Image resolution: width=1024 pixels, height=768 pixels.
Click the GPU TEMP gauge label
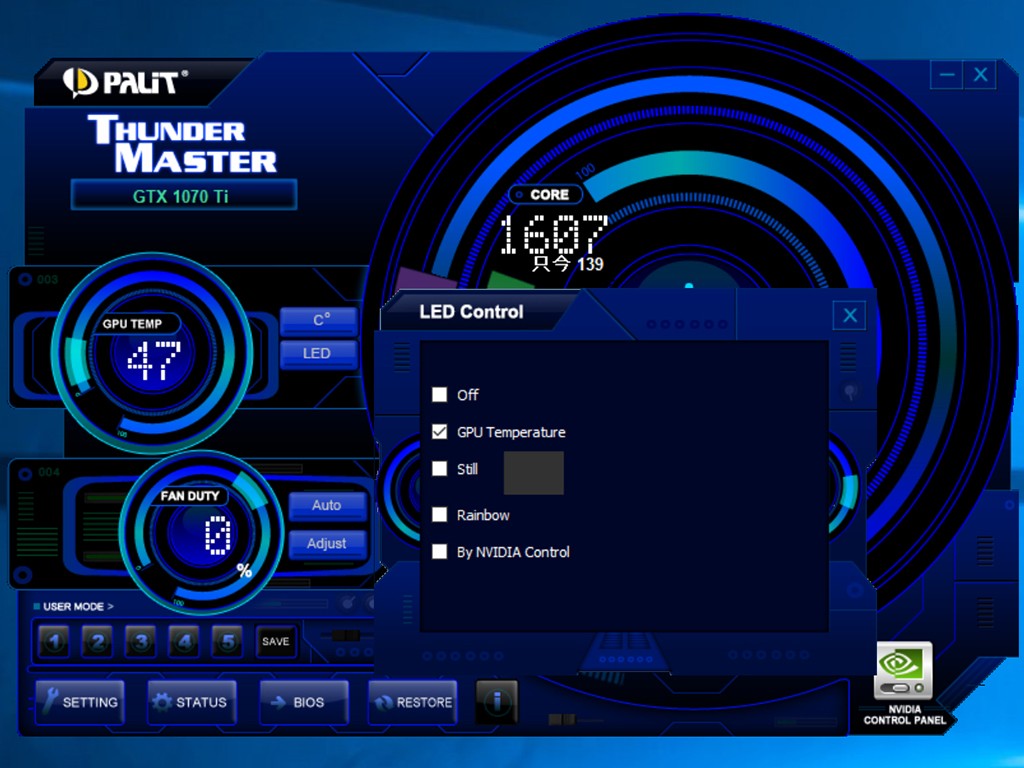pyautogui.click(x=132, y=324)
